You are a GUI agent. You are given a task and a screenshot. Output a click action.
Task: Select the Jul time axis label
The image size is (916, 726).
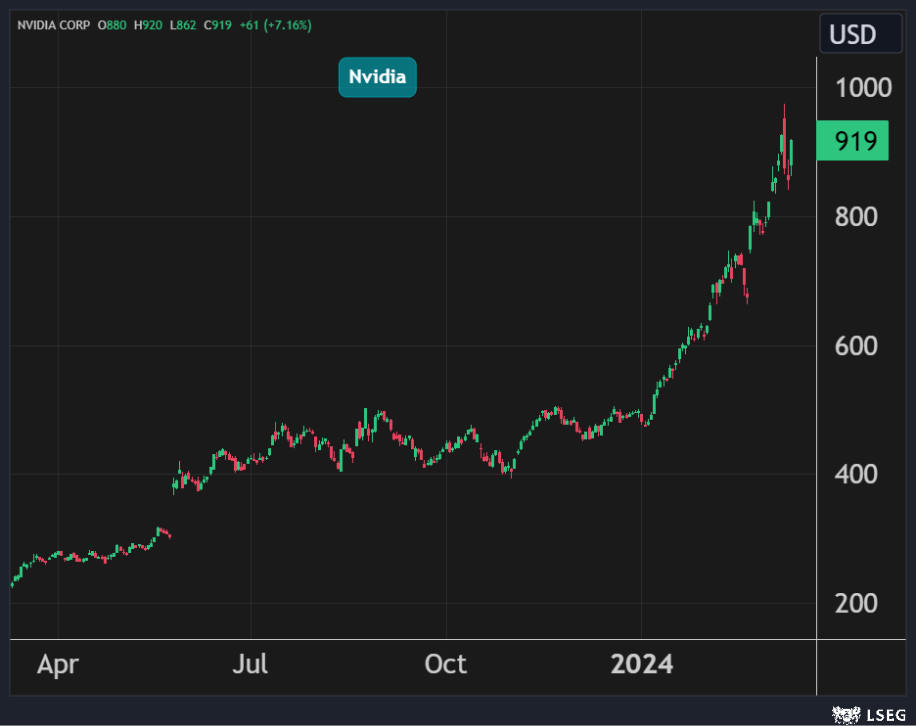[x=250, y=665]
